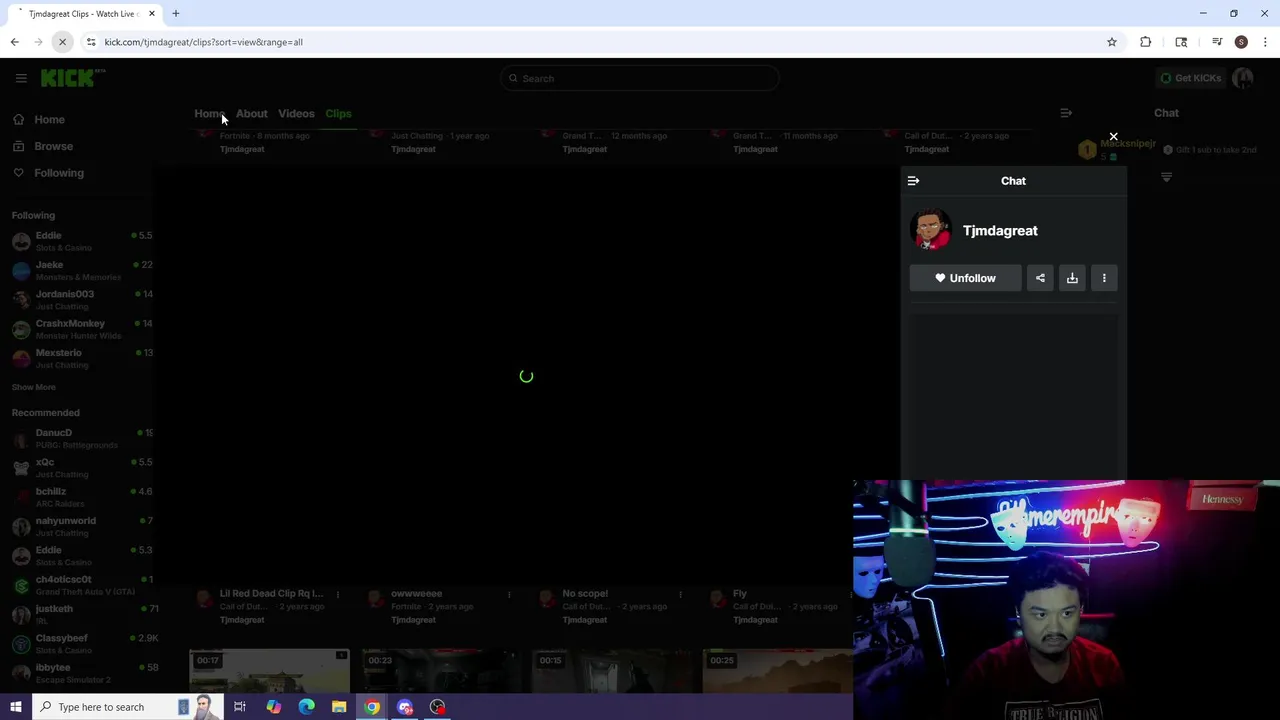View site information icon in address bar

91,42
